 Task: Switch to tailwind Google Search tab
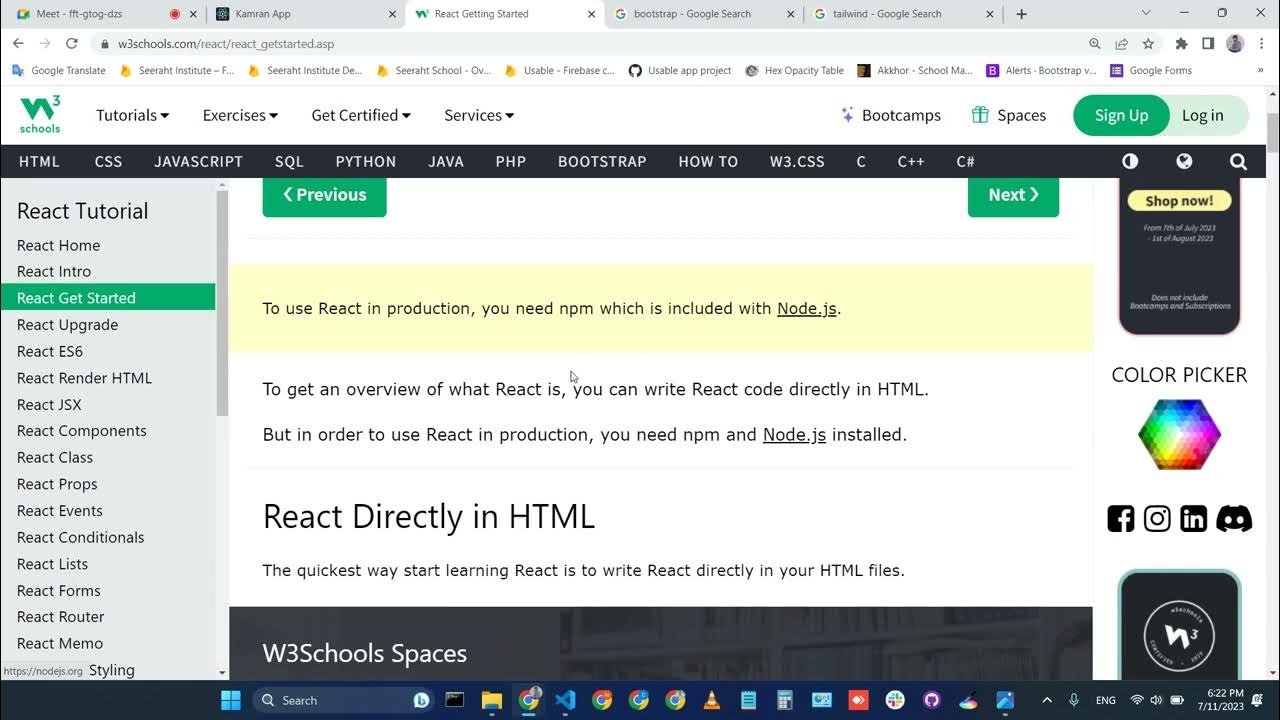[904, 14]
